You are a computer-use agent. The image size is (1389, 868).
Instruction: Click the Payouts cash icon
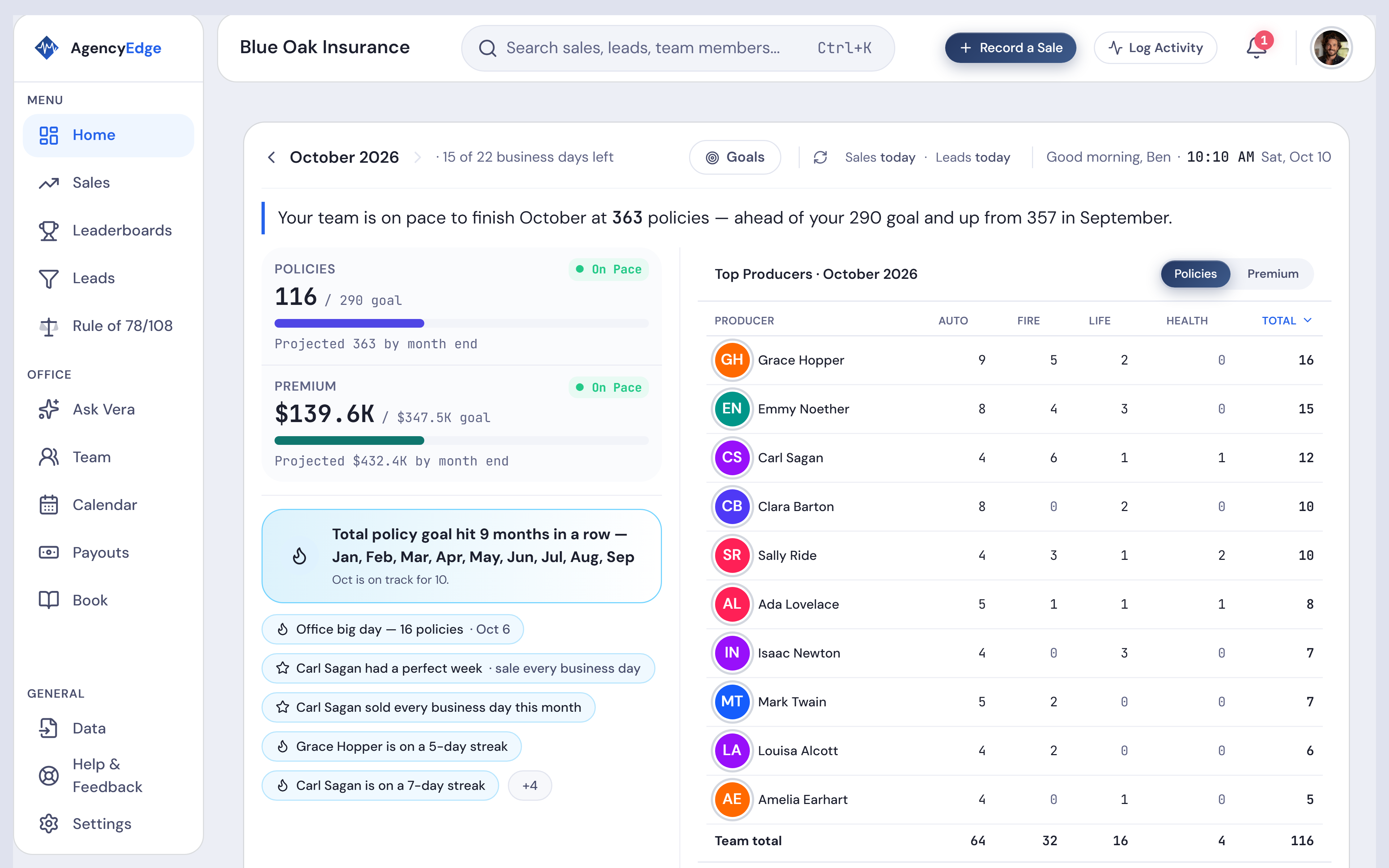click(49, 552)
